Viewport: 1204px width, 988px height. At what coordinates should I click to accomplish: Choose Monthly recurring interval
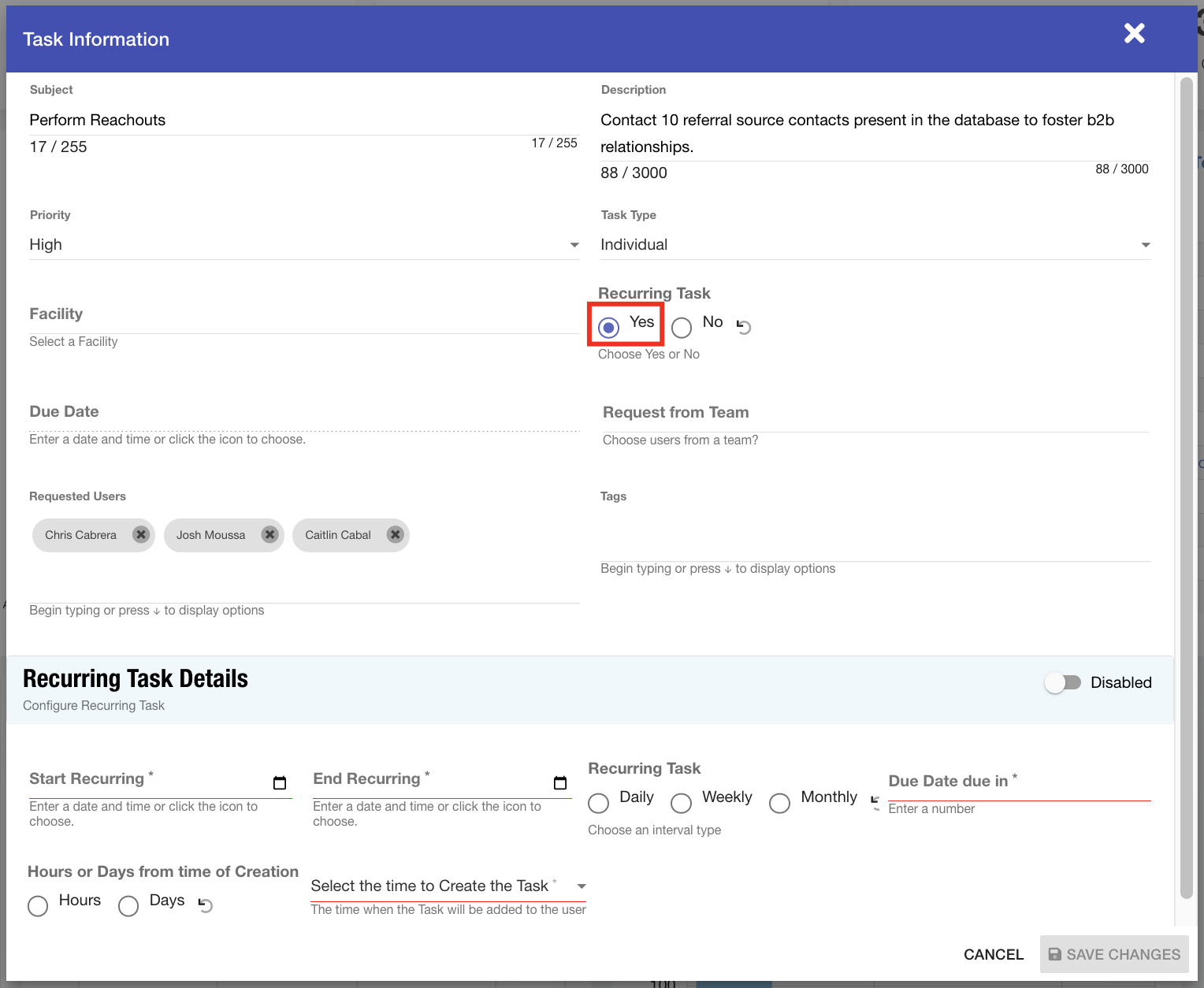tap(779, 803)
